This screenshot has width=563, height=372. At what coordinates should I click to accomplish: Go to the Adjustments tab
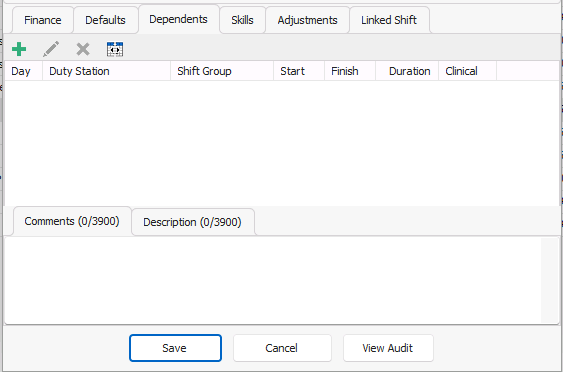[x=307, y=20]
